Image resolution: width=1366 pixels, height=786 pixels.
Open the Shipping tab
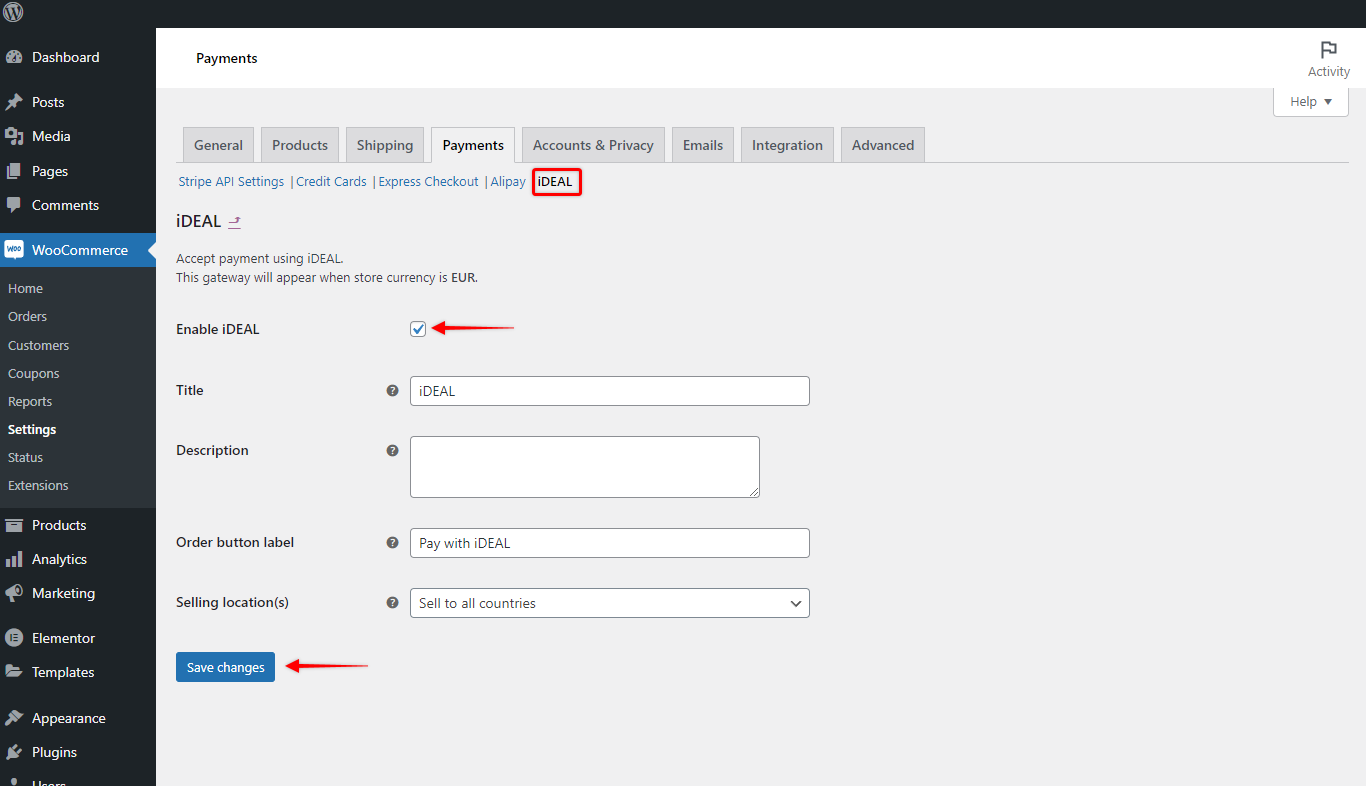pos(385,145)
